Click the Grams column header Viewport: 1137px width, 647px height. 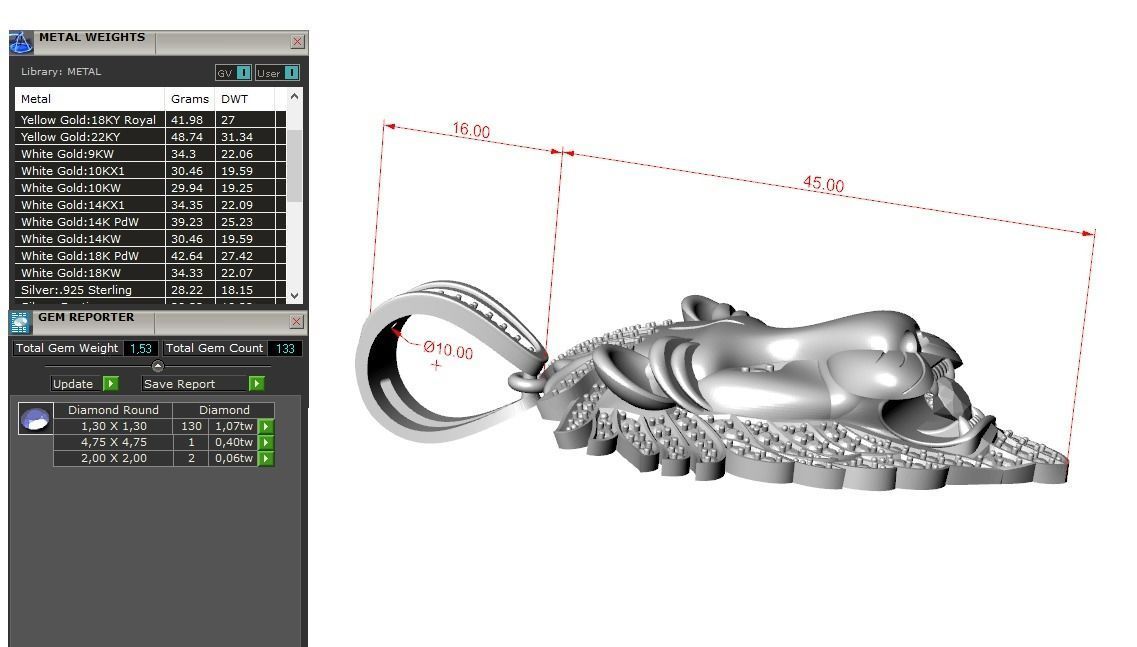pos(190,99)
